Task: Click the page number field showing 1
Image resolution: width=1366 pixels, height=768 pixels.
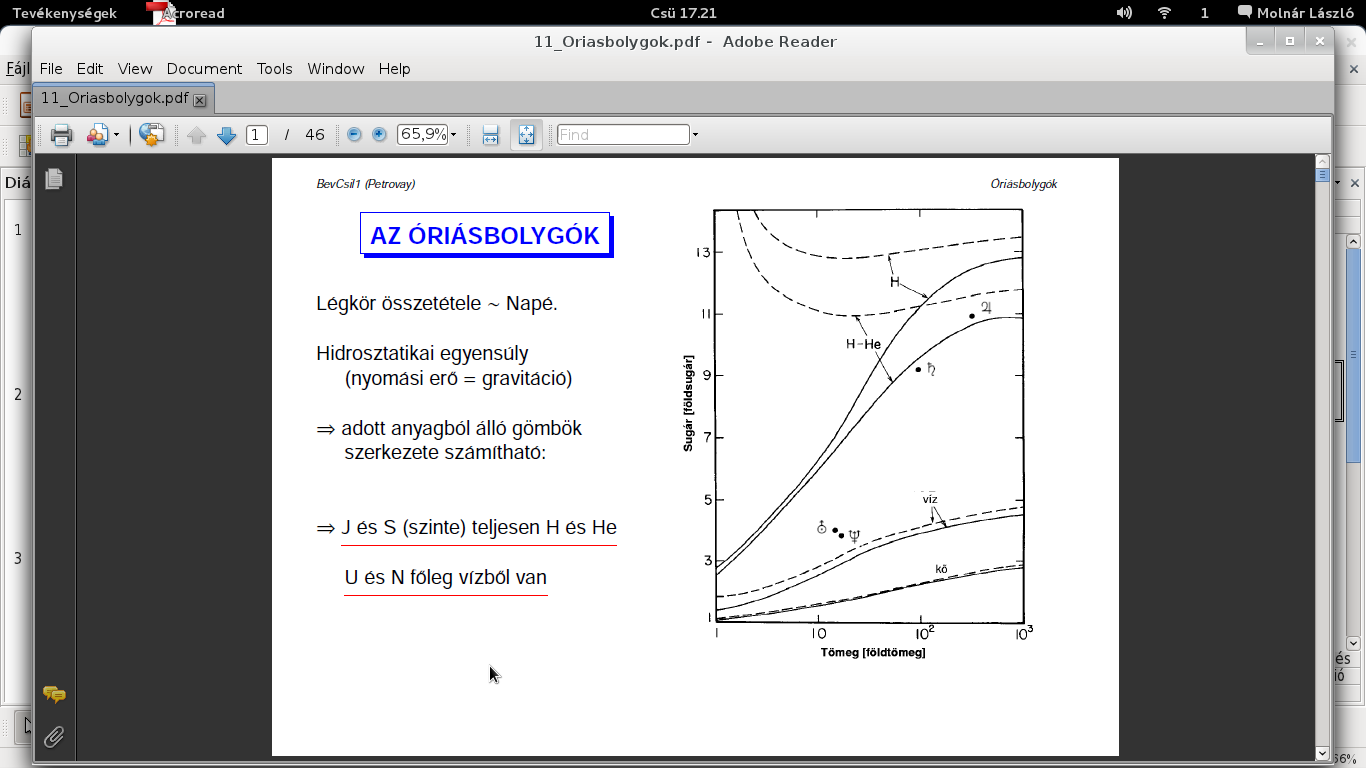Action: coord(257,135)
